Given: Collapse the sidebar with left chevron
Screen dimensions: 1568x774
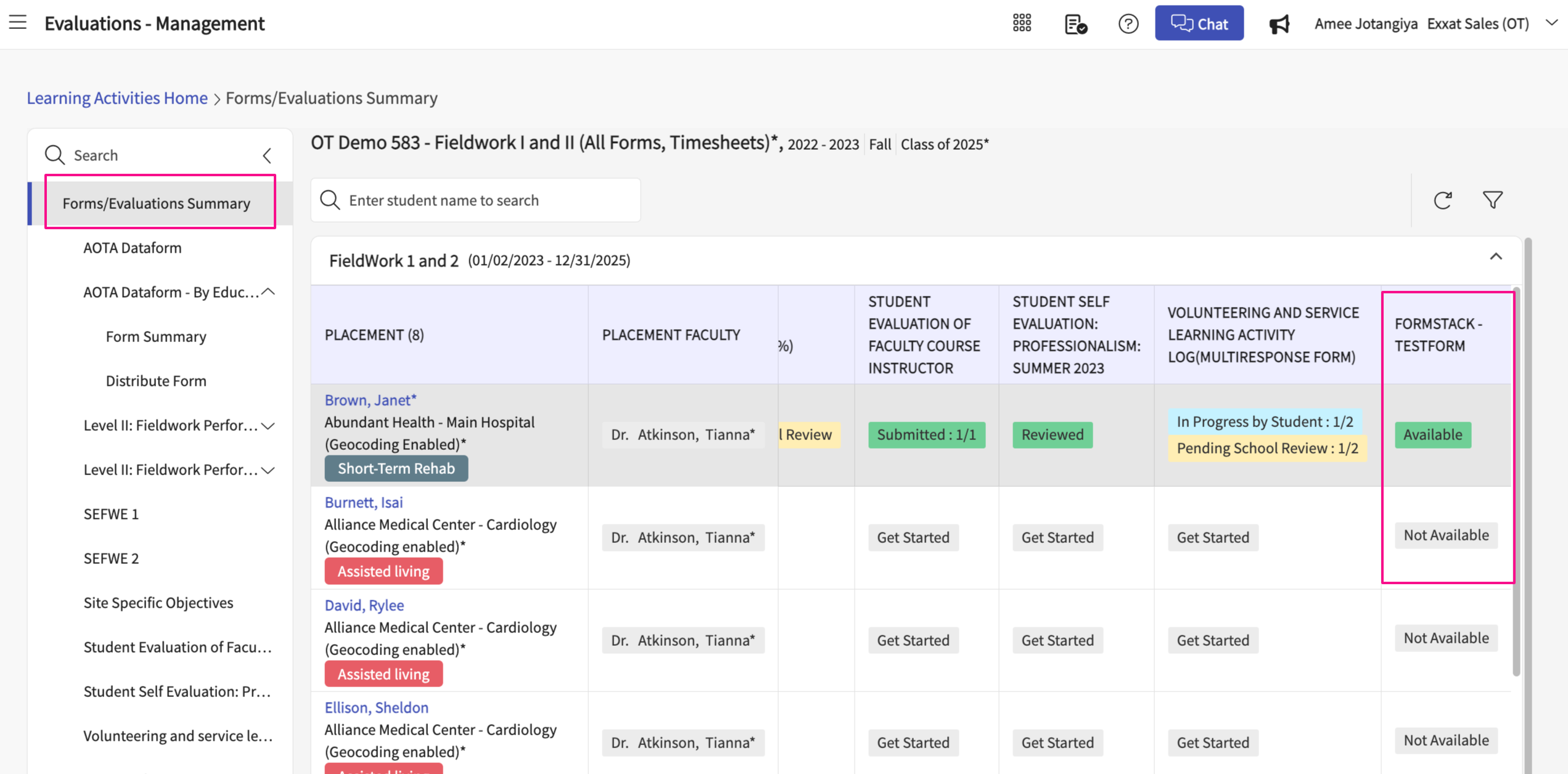Looking at the screenshot, I should pos(267,155).
